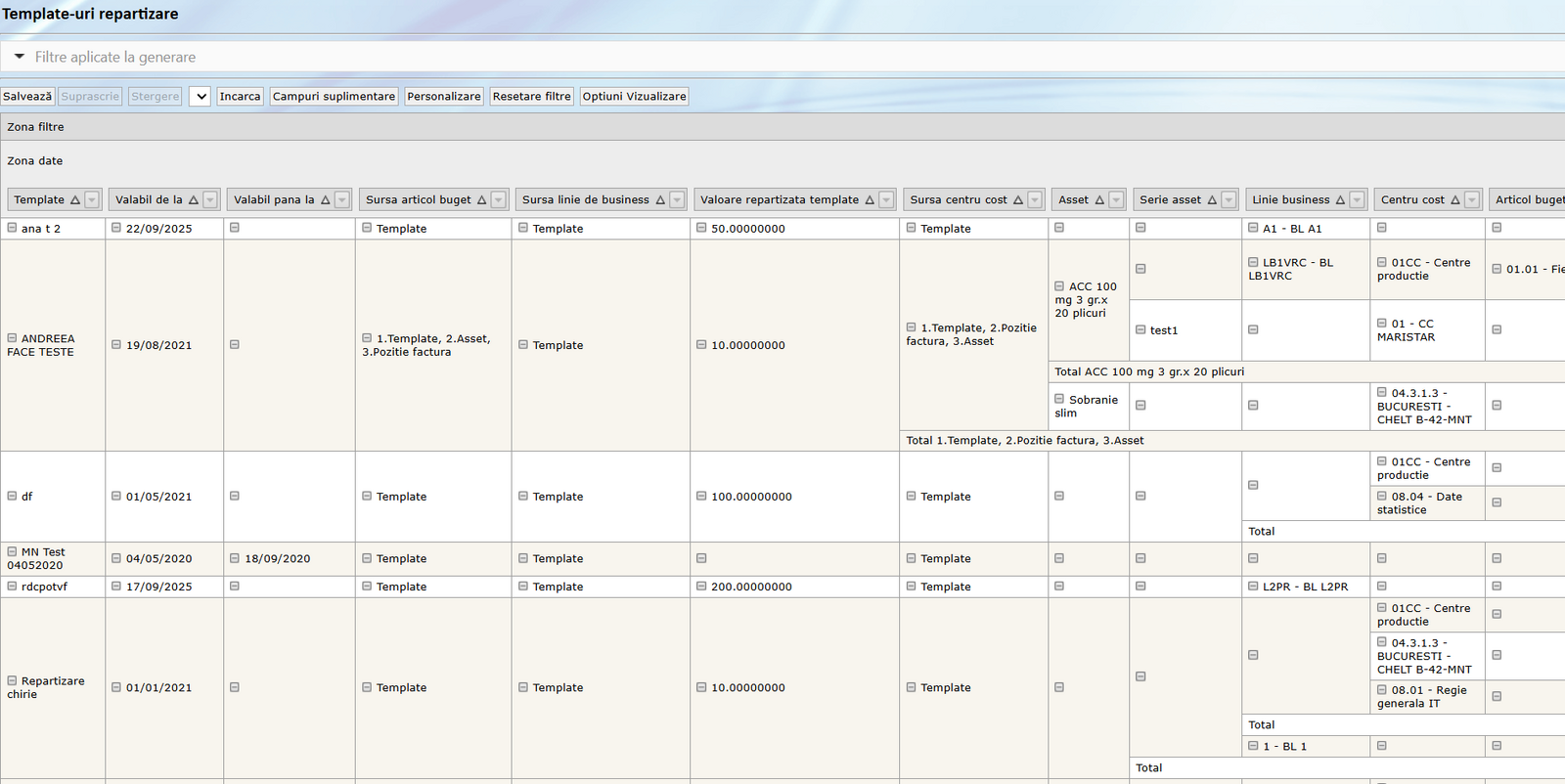This screenshot has width=1565, height=784.
Task: Open the Personalizare option
Action: (443, 96)
